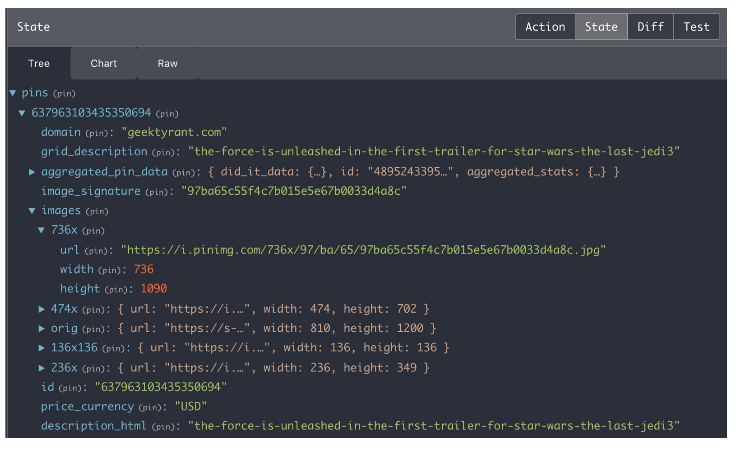This screenshot has height=449, width=739.
Task: Select the pinimg 736x url value
Action: (x=363, y=250)
